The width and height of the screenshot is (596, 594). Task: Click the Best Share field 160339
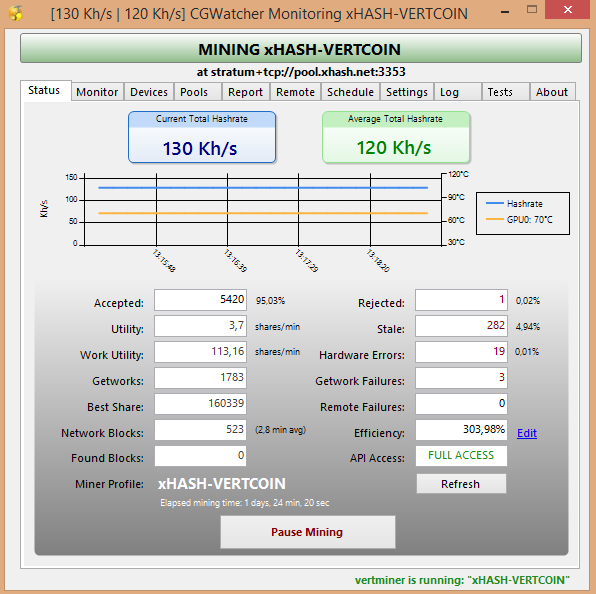click(200, 404)
